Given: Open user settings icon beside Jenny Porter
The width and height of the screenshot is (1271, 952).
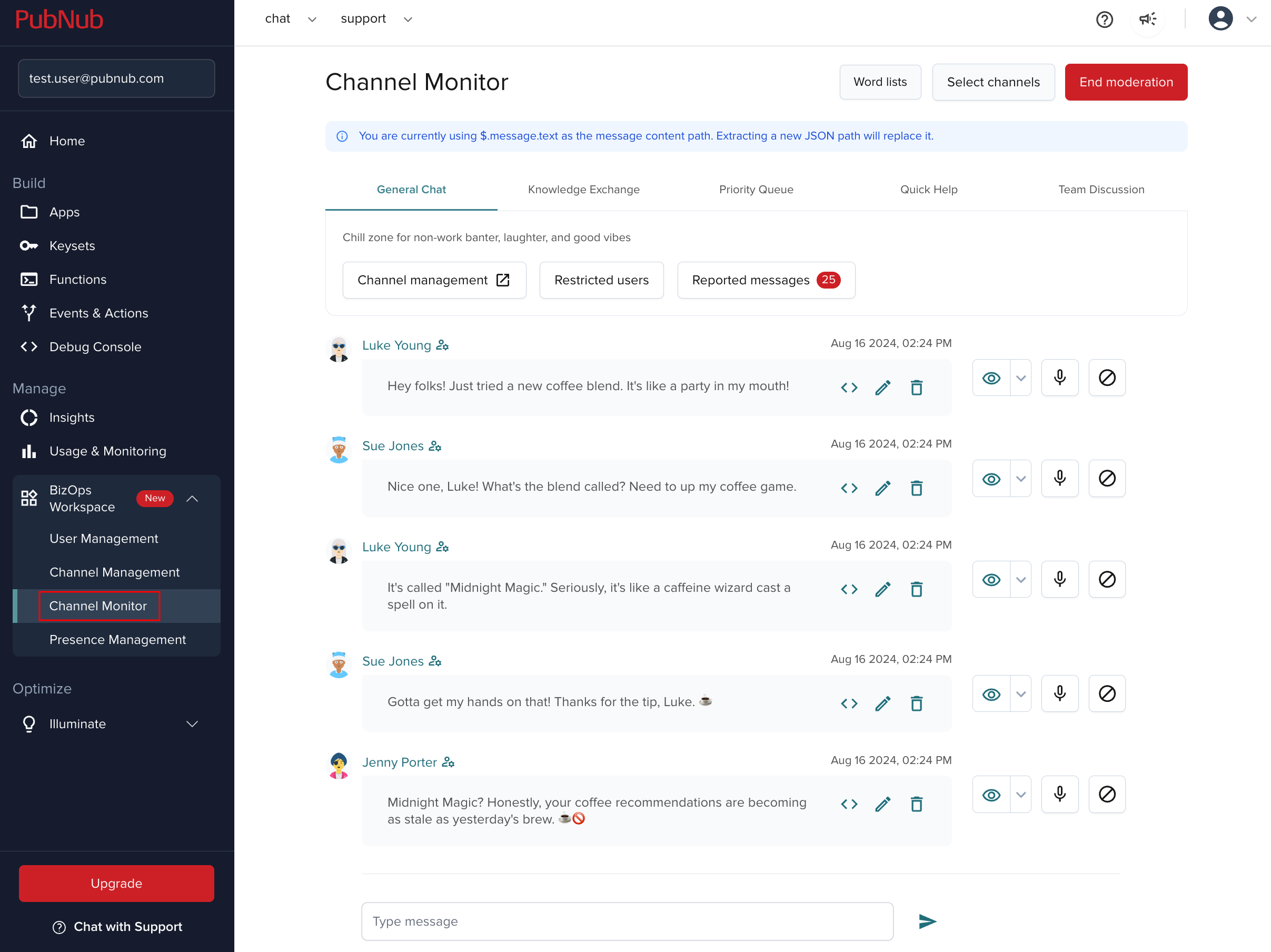Looking at the screenshot, I should 448,762.
